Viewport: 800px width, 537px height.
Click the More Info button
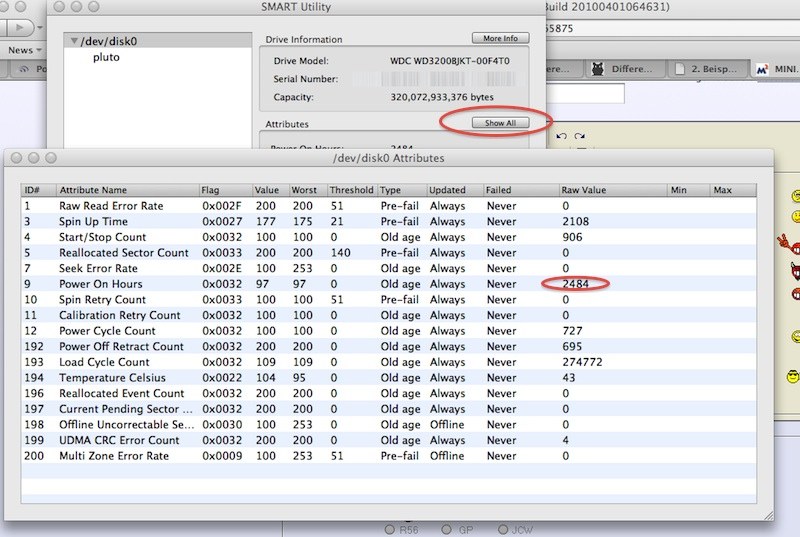coord(500,38)
